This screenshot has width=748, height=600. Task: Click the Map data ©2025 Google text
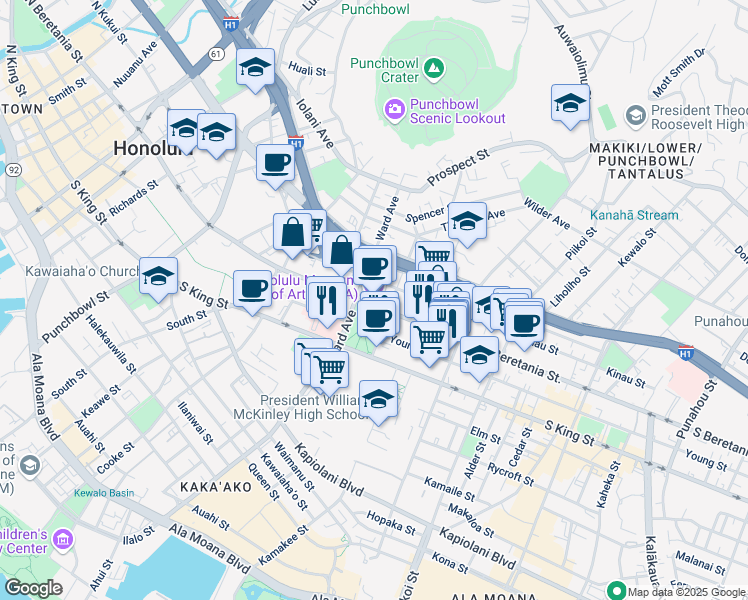coord(686,592)
